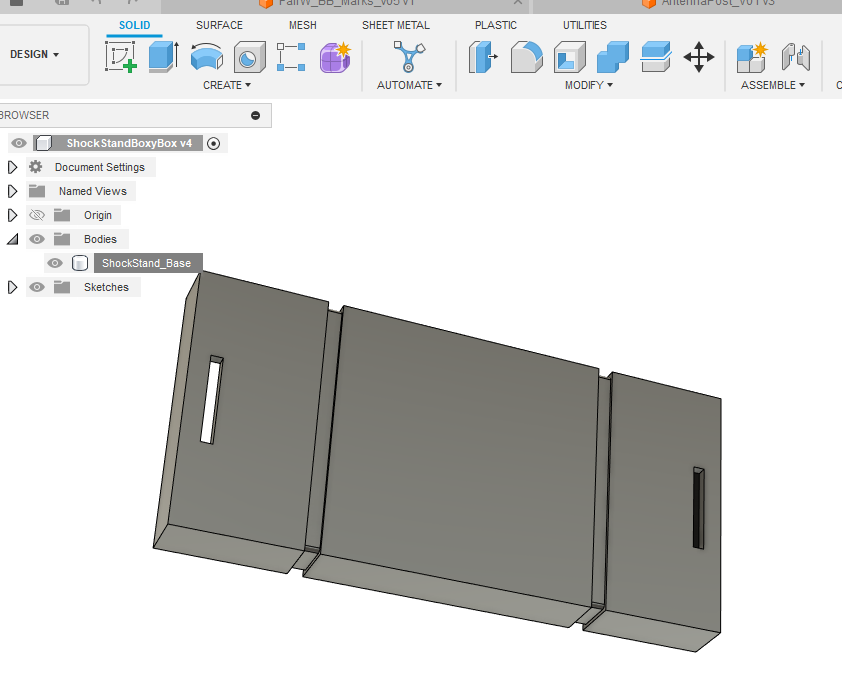
Task: Select the Fillet tool
Action: tap(526, 57)
